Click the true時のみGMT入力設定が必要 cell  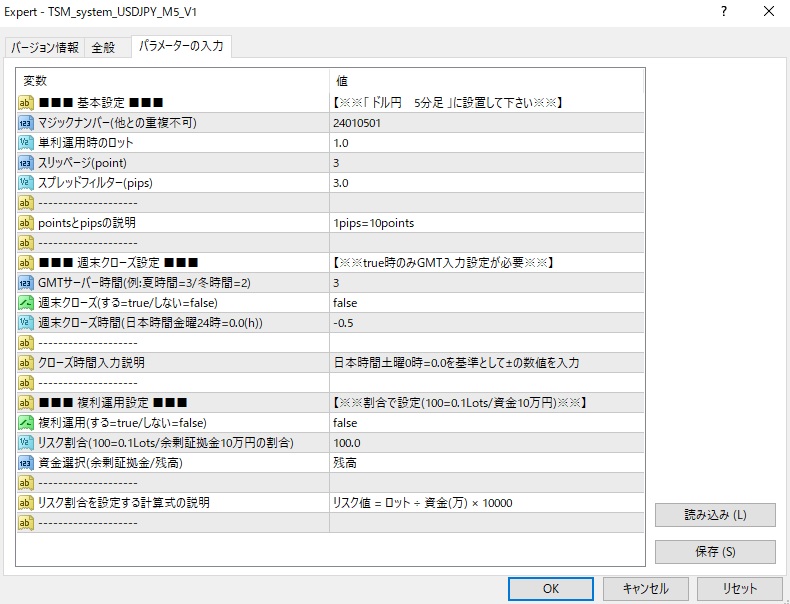tap(487, 263)
